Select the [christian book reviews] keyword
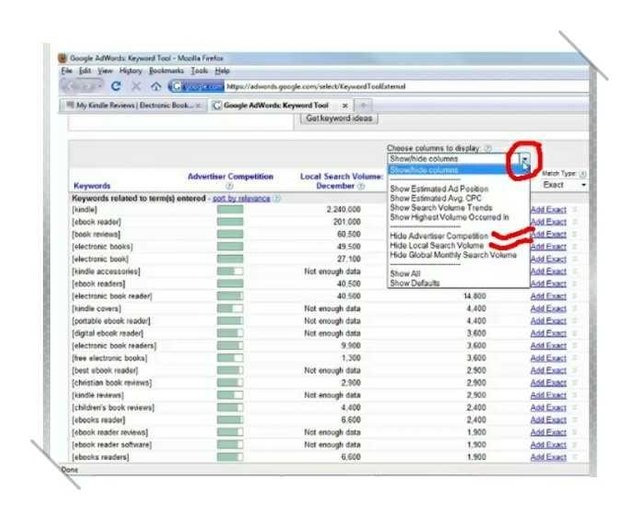The height and width of the screenshot is (521, 640). pos(112,383)
